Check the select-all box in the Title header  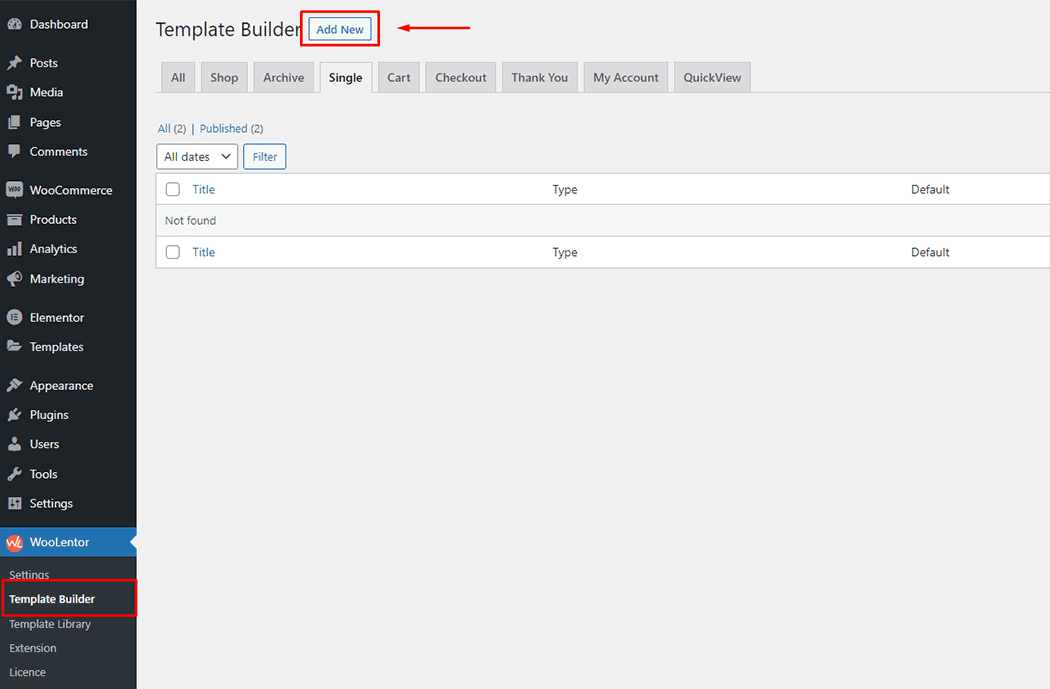pyautogui.click(x=172, y=189)
